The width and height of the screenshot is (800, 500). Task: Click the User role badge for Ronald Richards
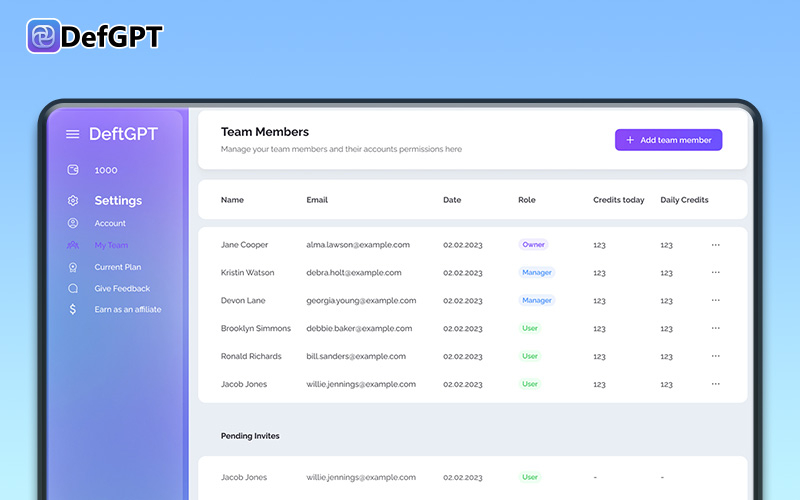point(530,356)
